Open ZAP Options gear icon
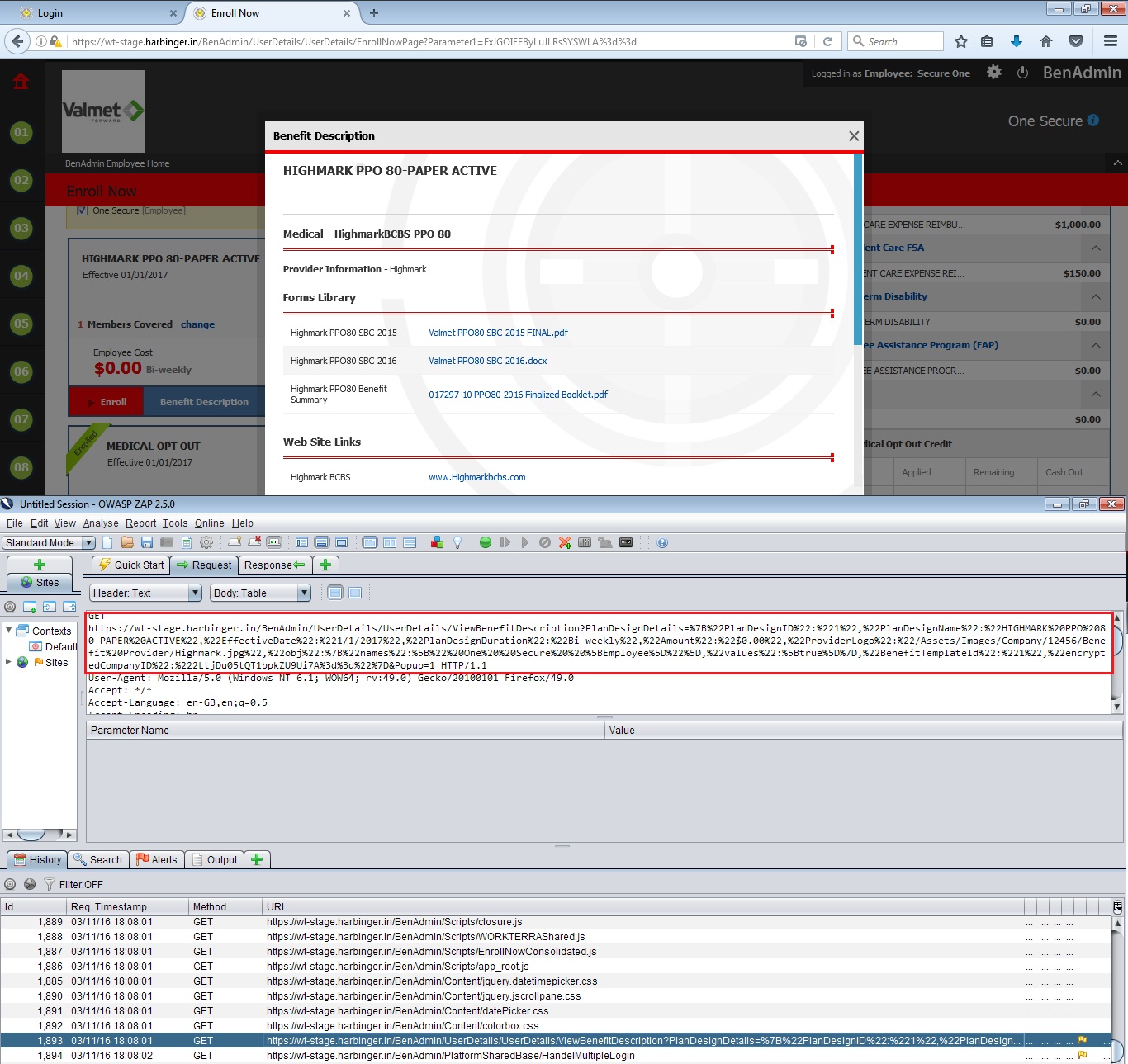 (206, 542)
